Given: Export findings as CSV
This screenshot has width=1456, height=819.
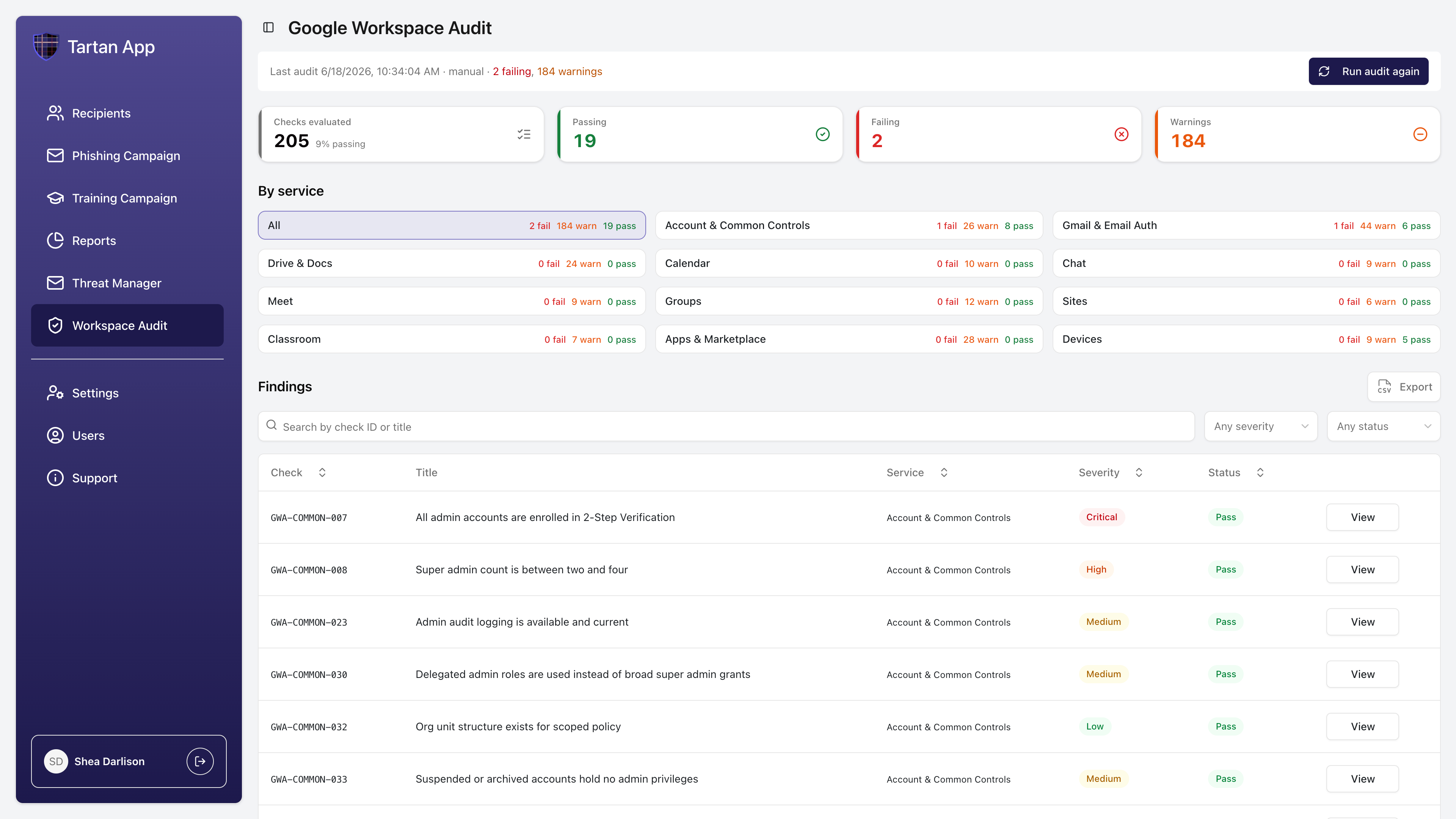Looking at the screenshot, I should coord(1404,387).
